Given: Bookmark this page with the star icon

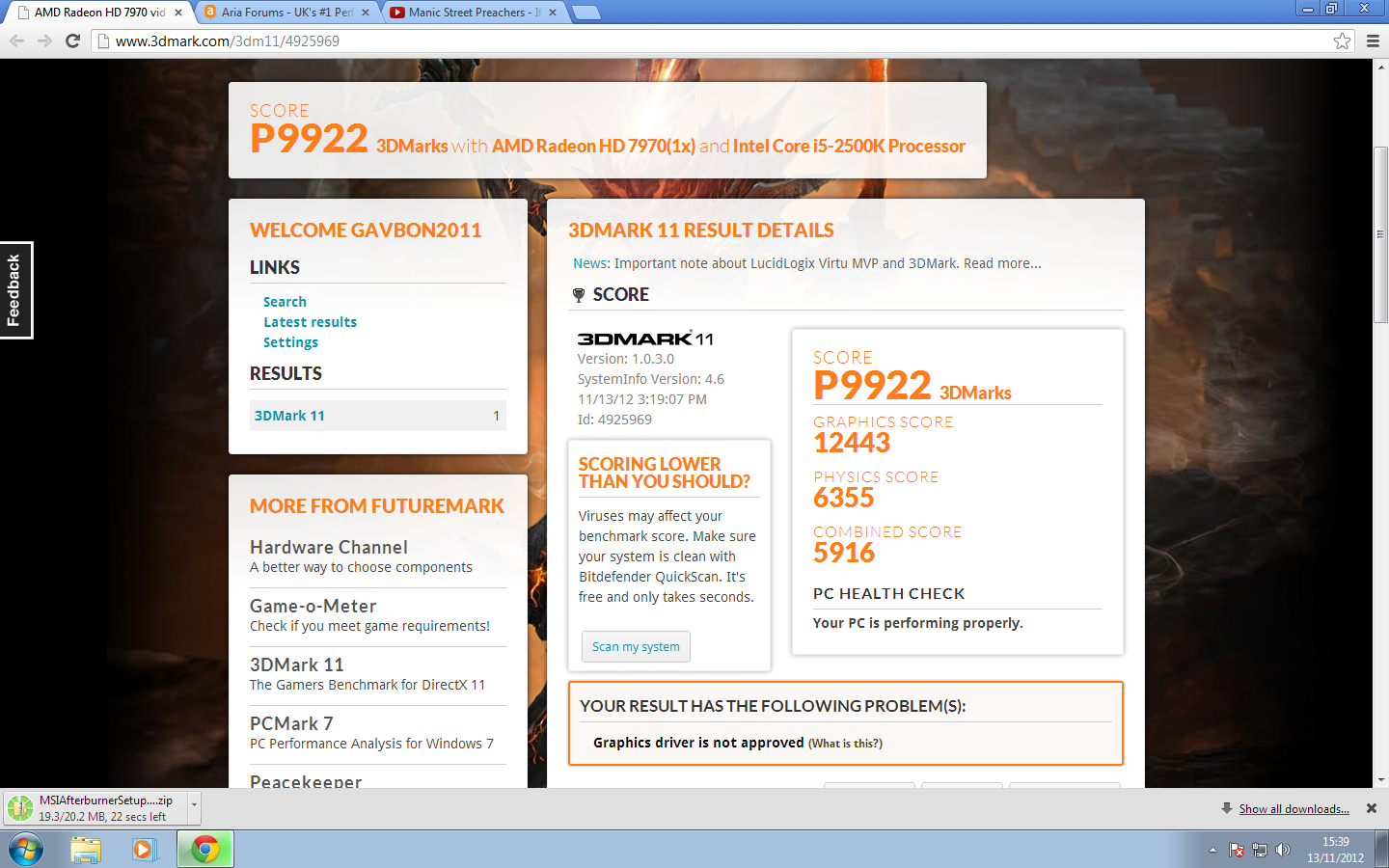Looking at the screenshot, I should [1342, 41].
